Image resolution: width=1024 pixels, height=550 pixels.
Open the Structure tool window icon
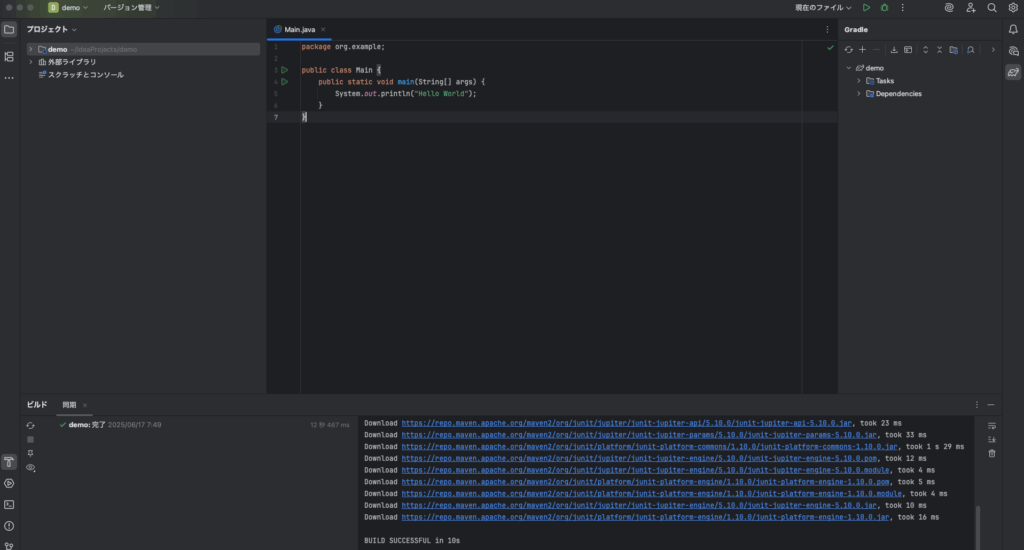point(9,57)
